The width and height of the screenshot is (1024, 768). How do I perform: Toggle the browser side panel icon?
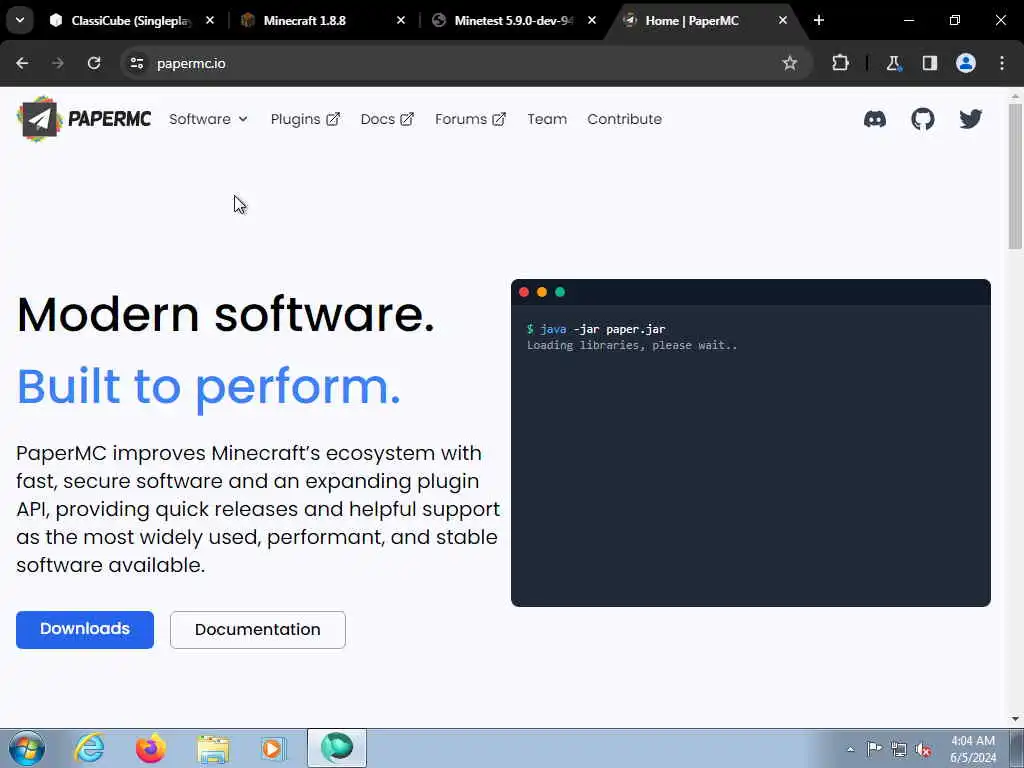929,63
